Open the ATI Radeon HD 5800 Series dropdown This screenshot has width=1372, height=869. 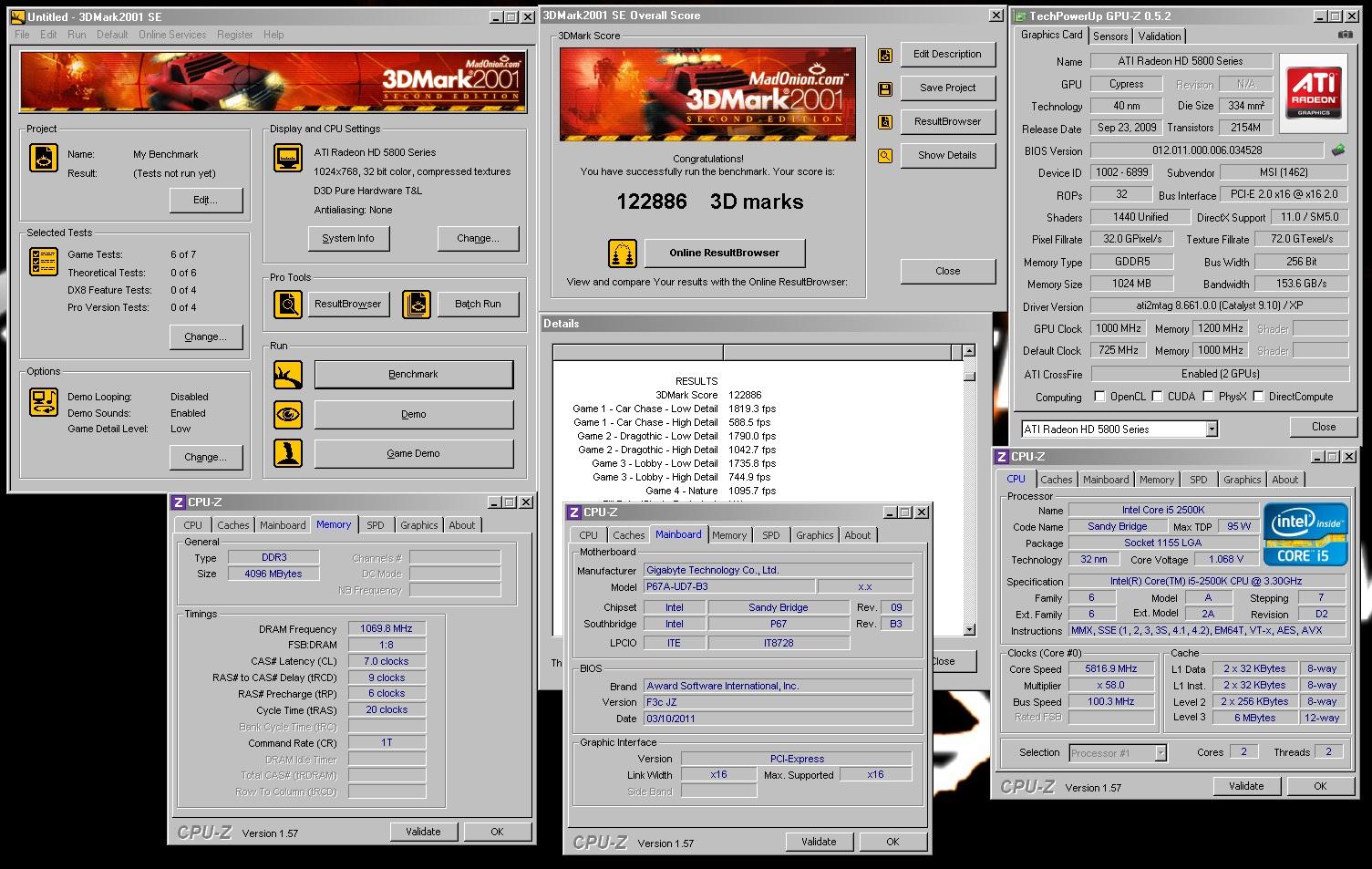[x=1212, y=429]
